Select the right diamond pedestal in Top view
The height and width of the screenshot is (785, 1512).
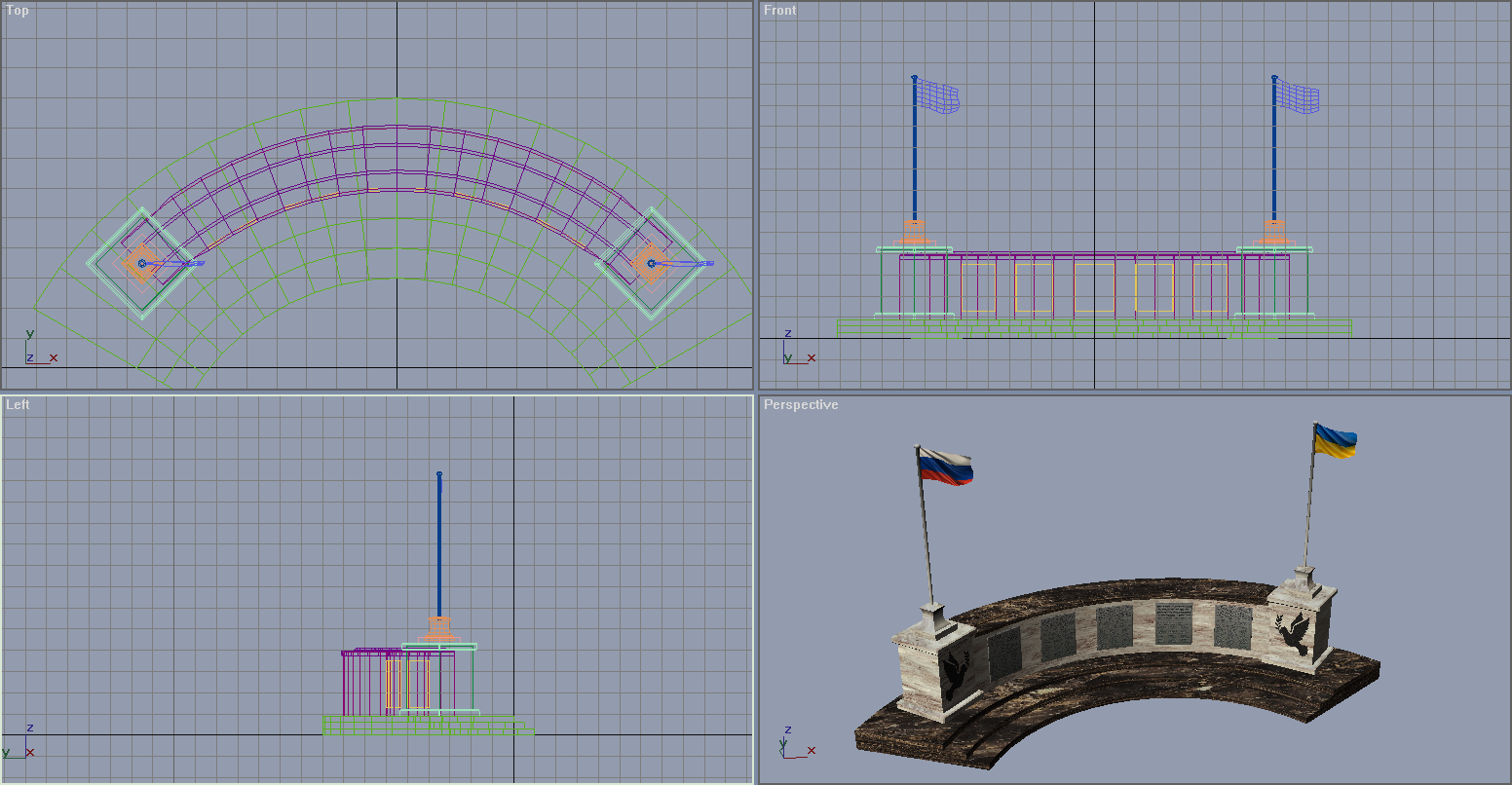point(652,263)
